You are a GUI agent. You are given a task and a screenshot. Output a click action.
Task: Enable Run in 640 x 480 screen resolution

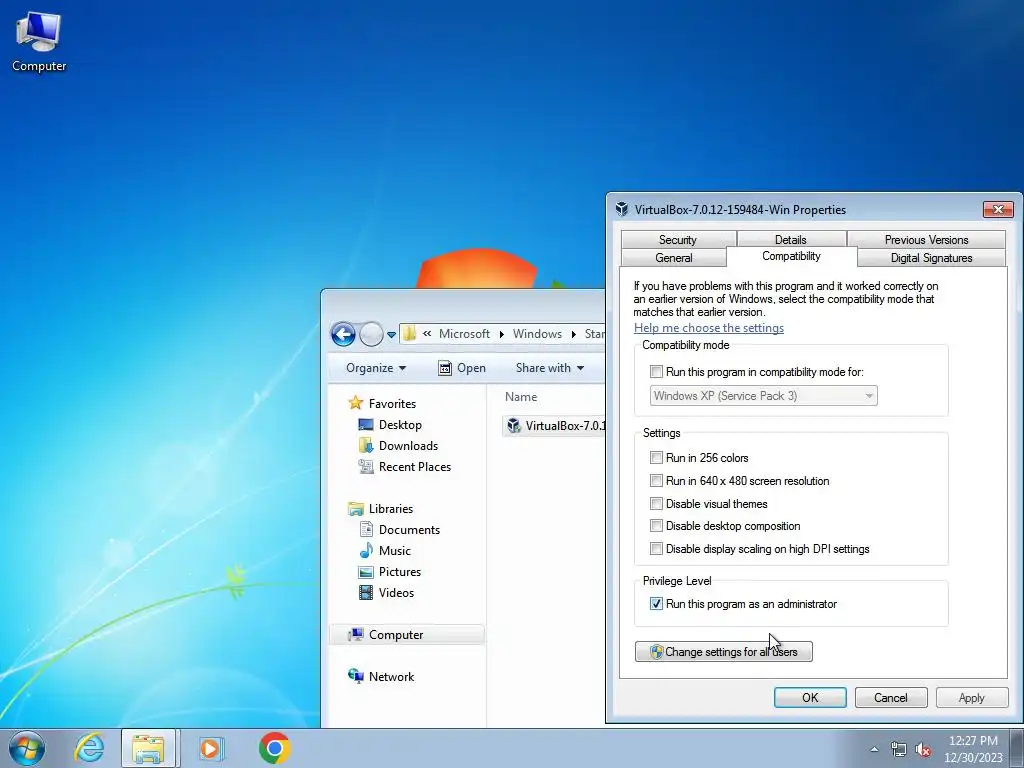(656, 481)
